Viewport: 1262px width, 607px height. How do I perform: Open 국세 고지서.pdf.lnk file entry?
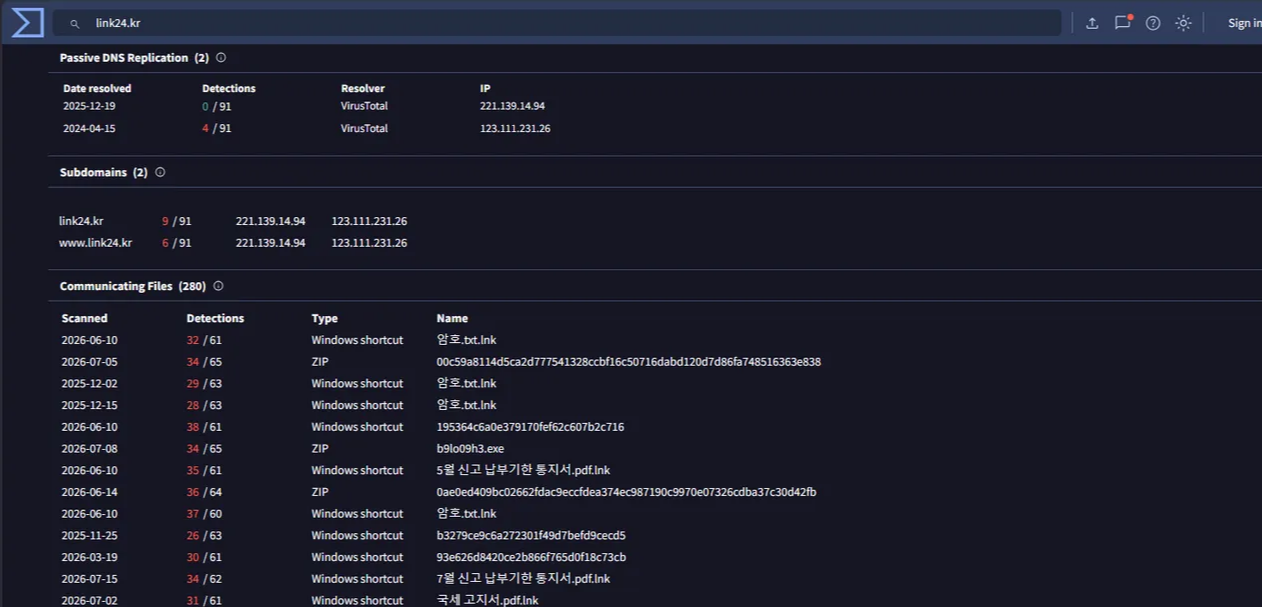[x=487, y=601]
